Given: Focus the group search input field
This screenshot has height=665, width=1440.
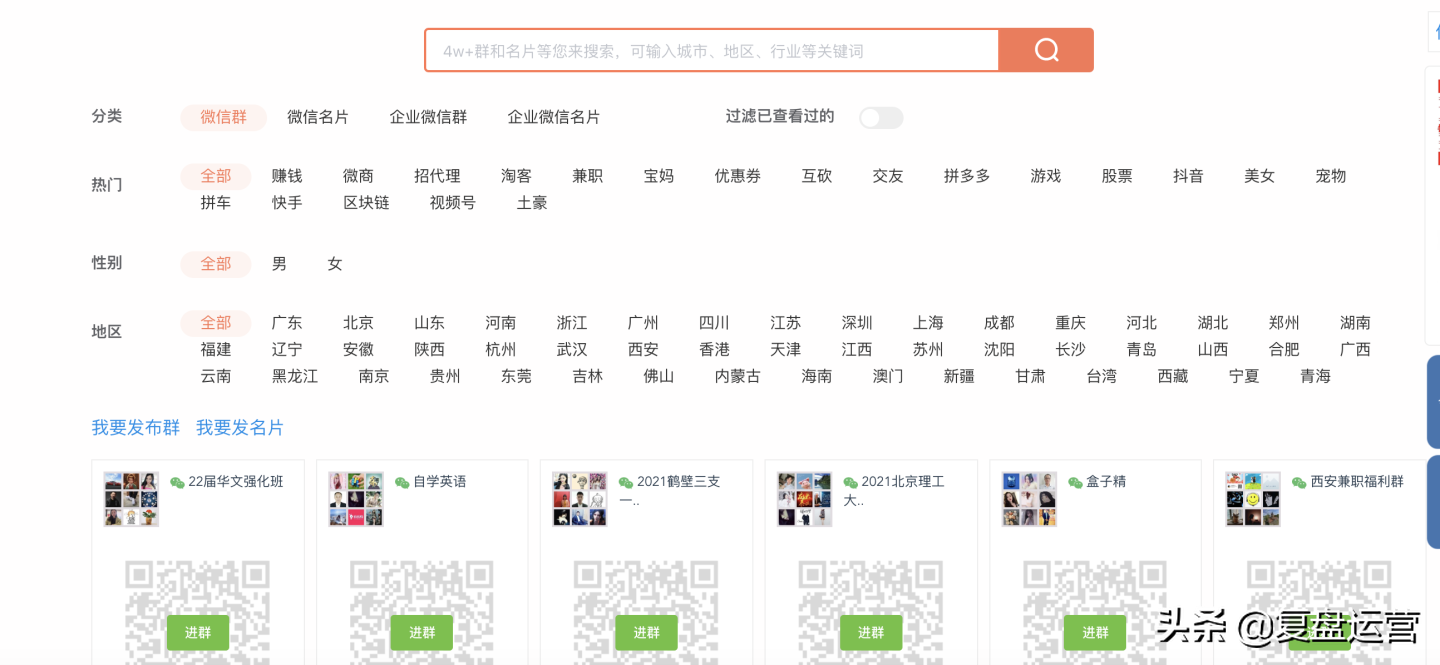Looking at the screenshot, I should [712, 50].
